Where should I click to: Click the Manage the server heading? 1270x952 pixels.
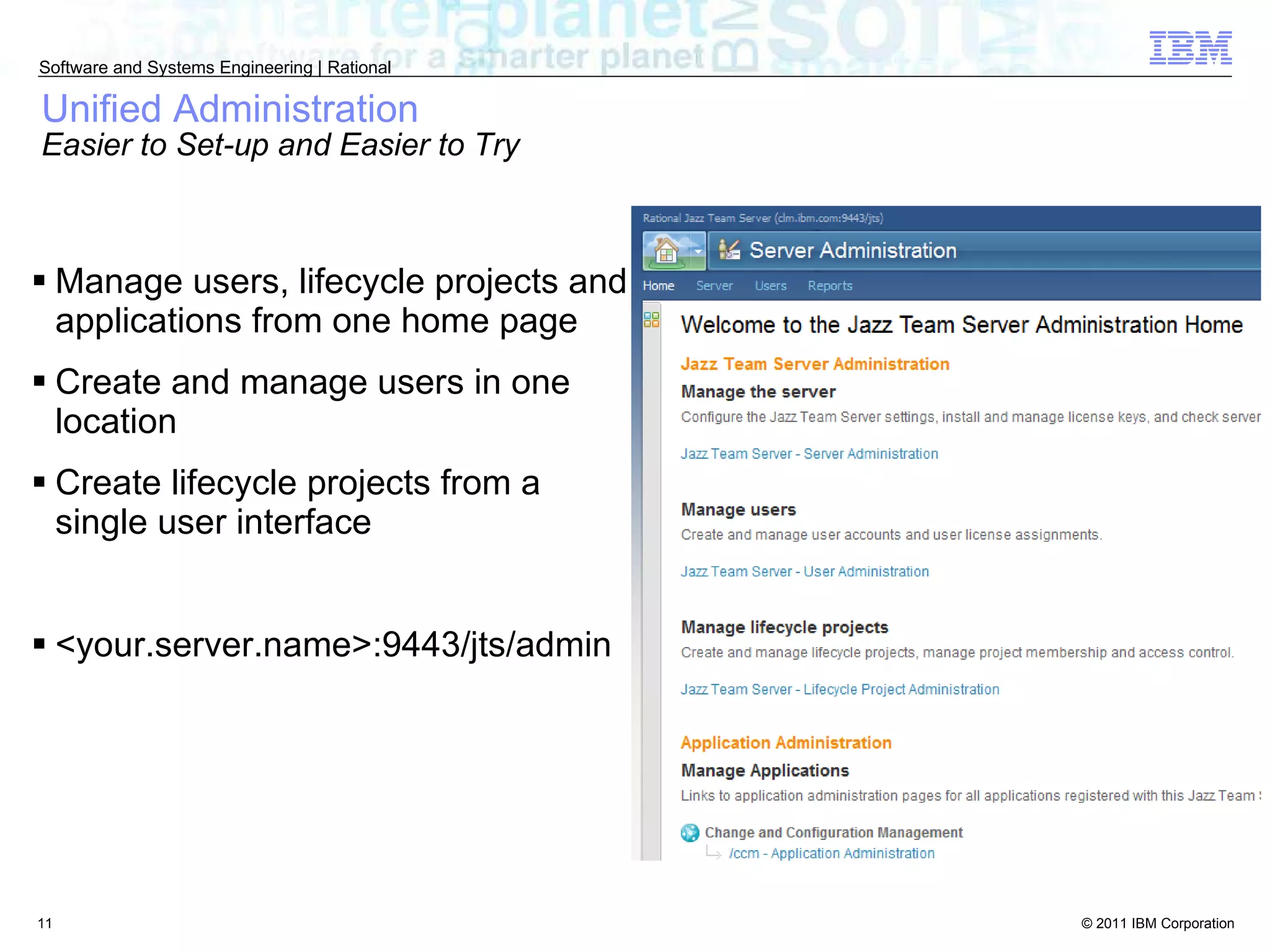tap(758, 392)
